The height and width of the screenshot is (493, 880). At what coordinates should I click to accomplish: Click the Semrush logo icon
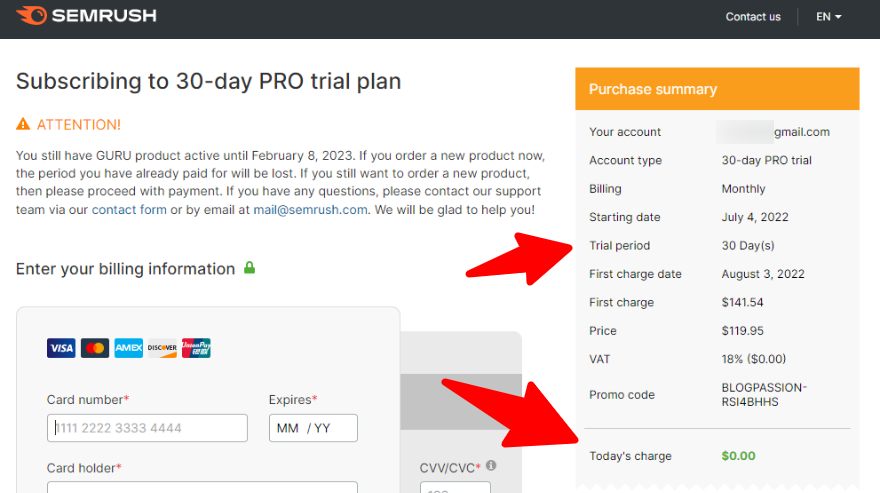(x=31, y=16)
